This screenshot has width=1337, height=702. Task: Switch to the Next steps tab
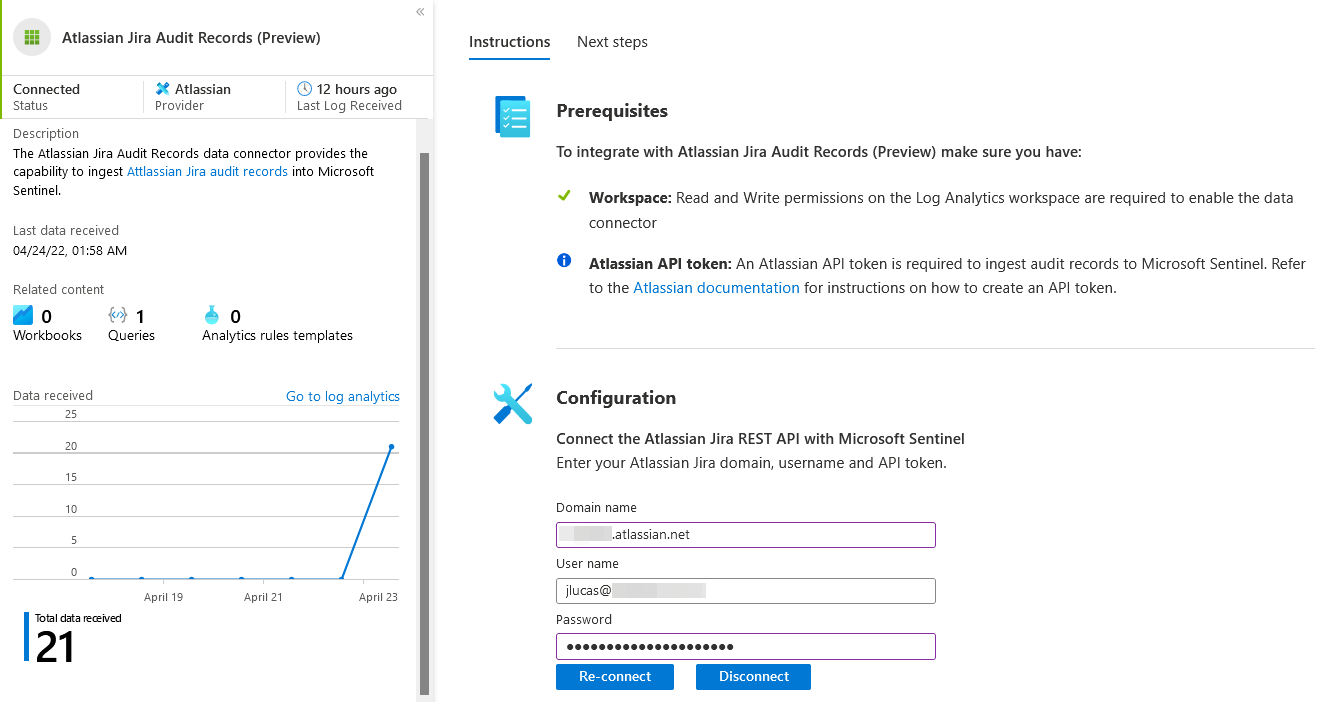coord(612,42)
